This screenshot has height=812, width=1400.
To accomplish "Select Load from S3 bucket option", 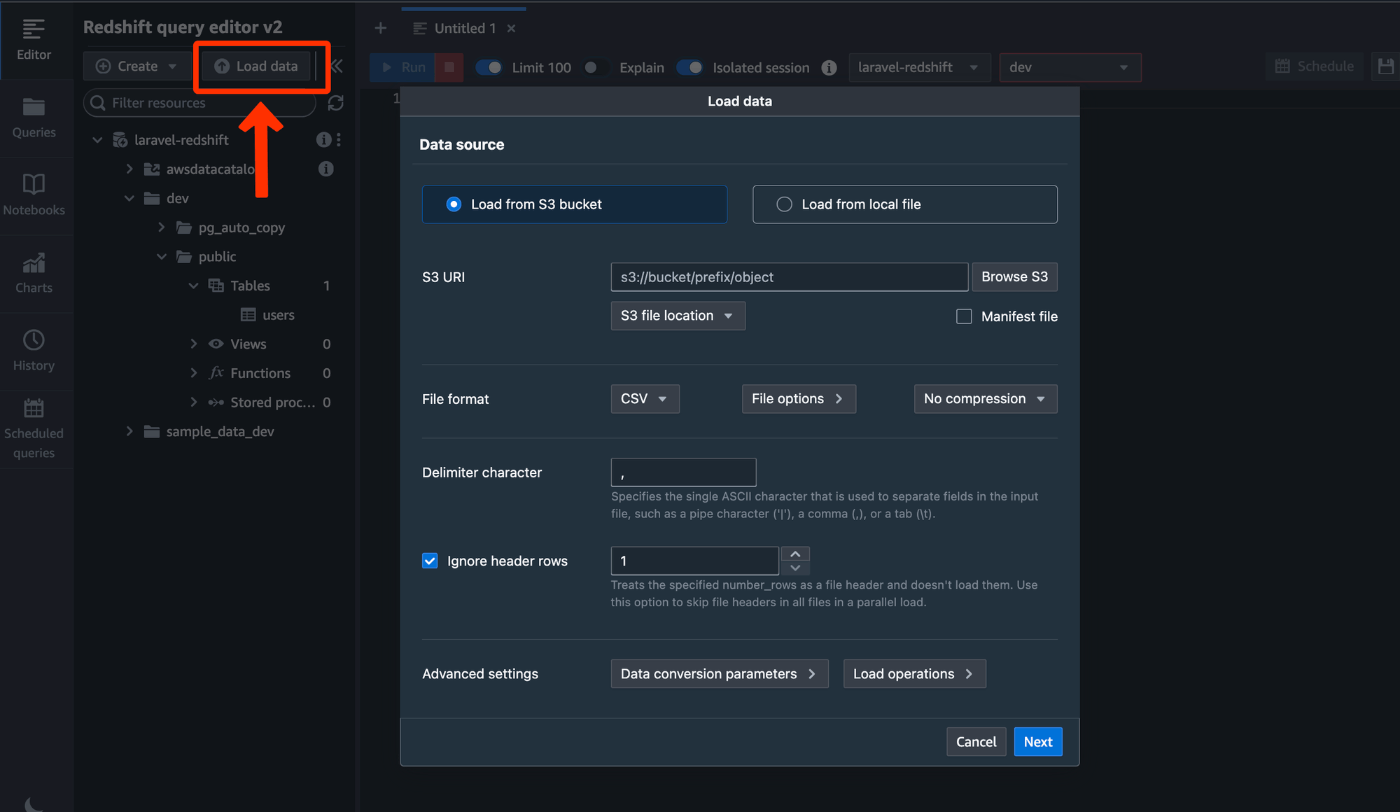I will point(574,204).
